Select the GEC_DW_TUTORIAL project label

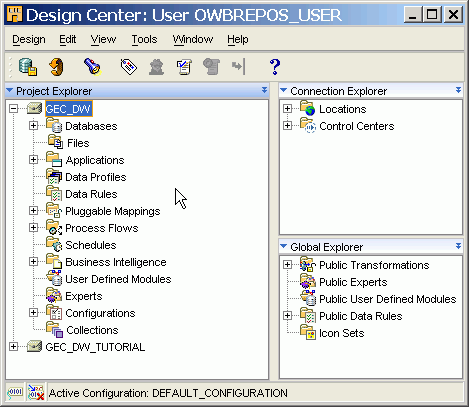pos(95,347)
